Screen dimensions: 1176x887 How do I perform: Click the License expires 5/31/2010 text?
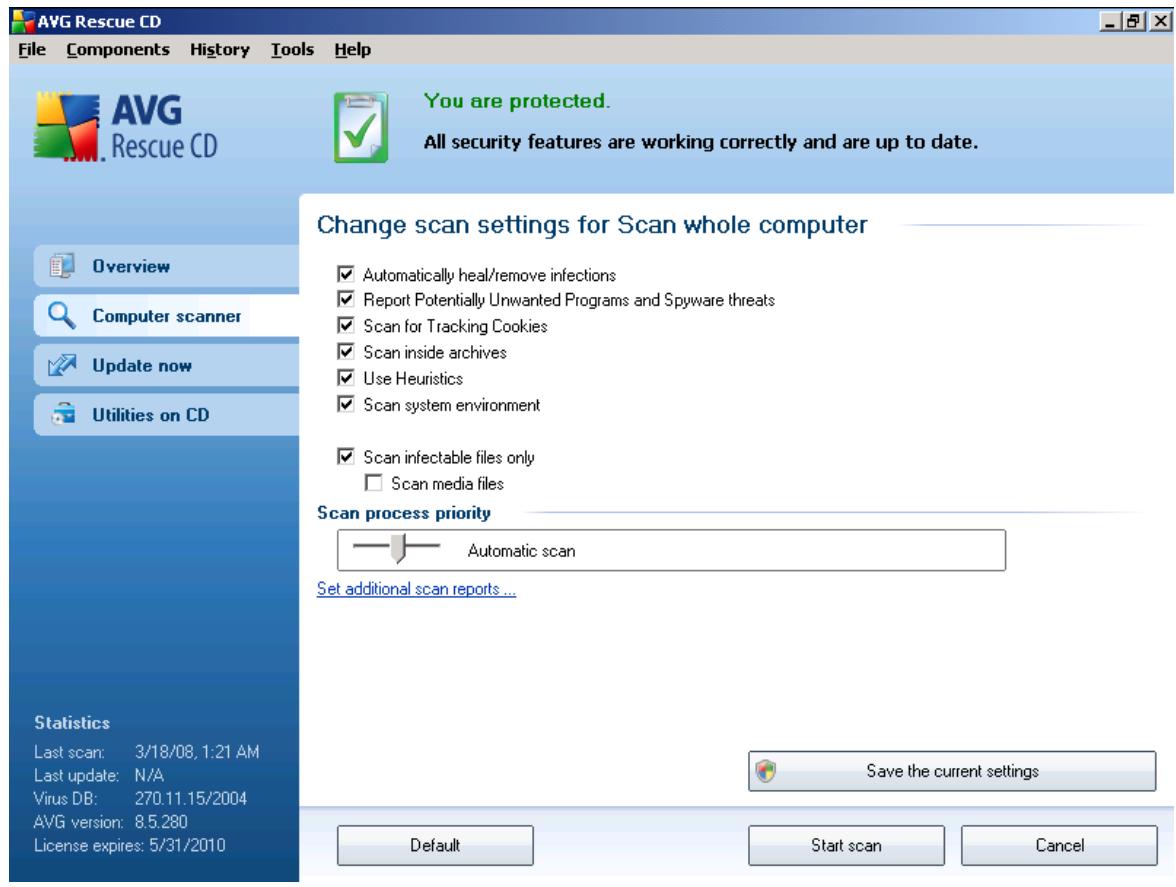click(129, 845)
